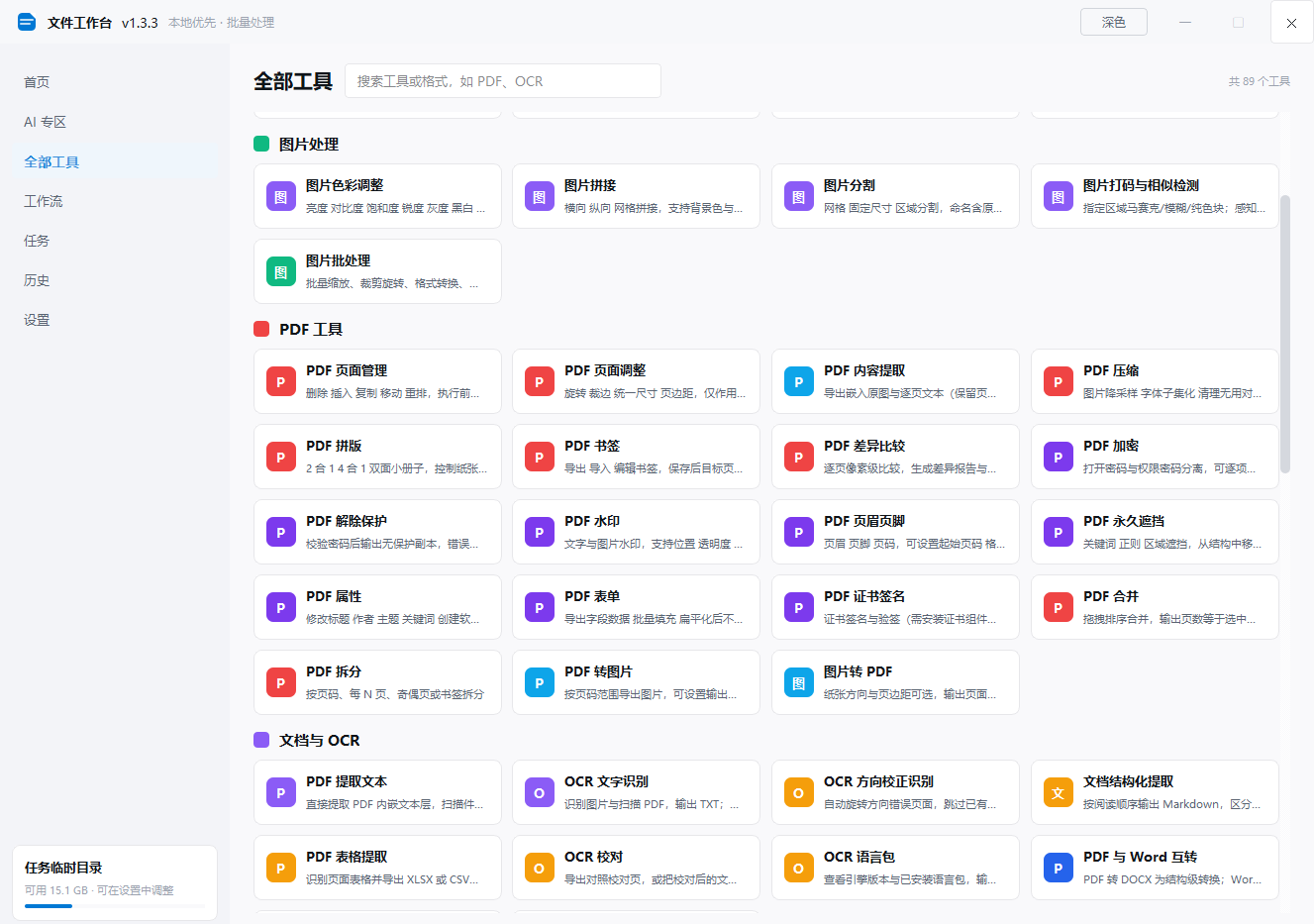This screenshot has width=1314, height=924.
Task: Click the PDF 内容提取 blue icon
Action: pos(799,381)
